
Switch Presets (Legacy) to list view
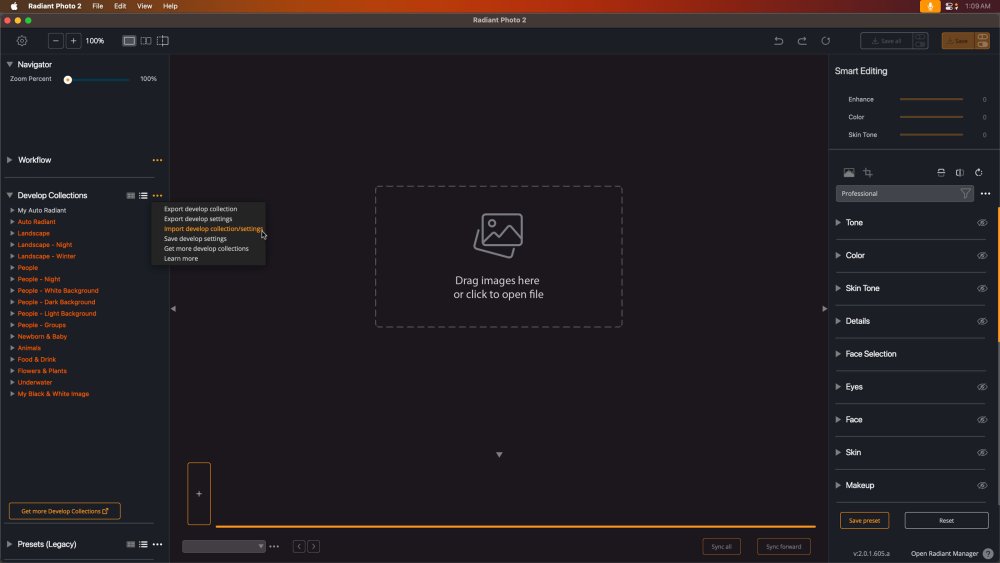click(143, 545)
